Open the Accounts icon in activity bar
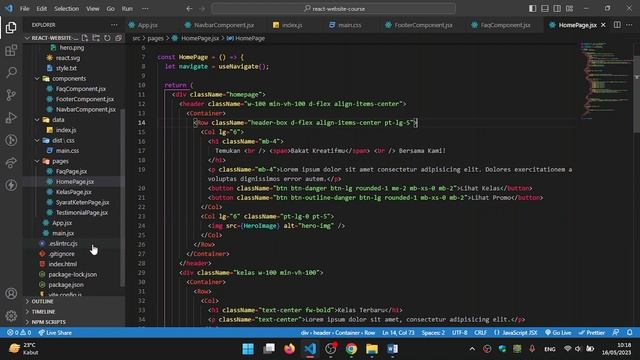 pyautogui.click(x=11, y=293)
